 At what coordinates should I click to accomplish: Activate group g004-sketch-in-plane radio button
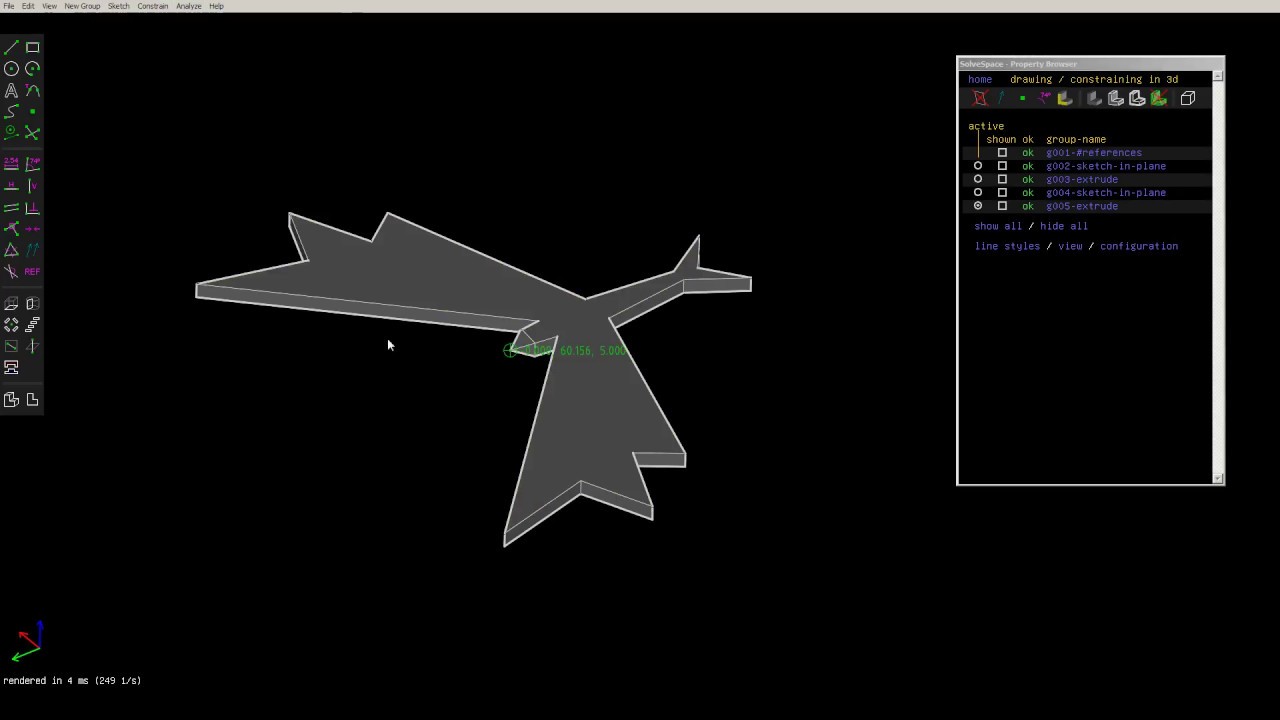pos(978,192)
